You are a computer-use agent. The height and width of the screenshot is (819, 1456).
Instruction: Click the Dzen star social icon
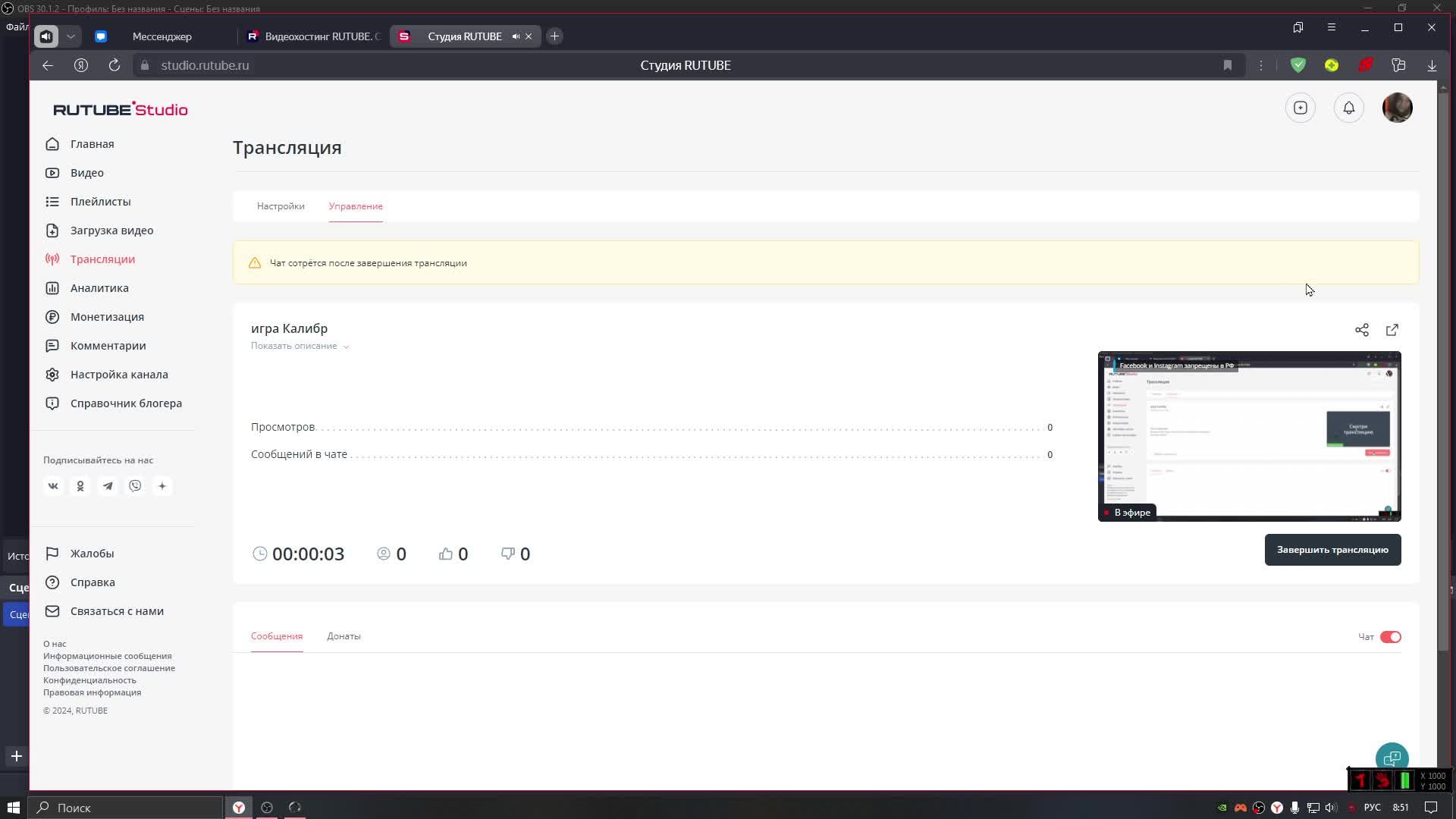tap(162, 486)
